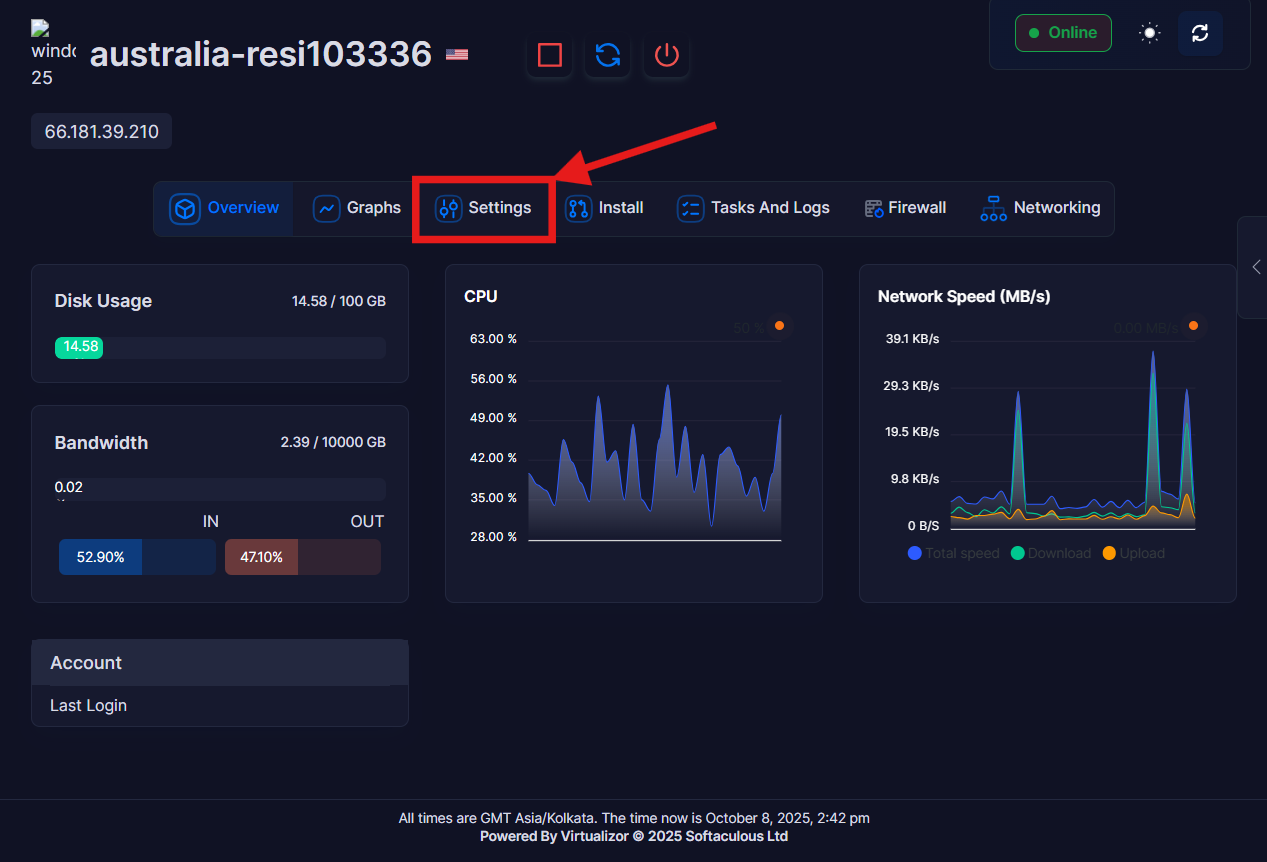1267x862 pixels.
Task: Select the Firewall tab
Action: [x=905, y=208]
